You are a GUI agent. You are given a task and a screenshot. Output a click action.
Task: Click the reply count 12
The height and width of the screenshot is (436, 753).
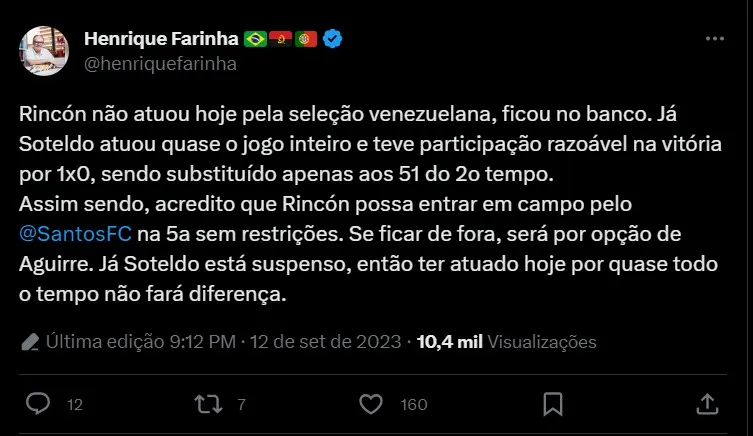(x=74, y=404)
